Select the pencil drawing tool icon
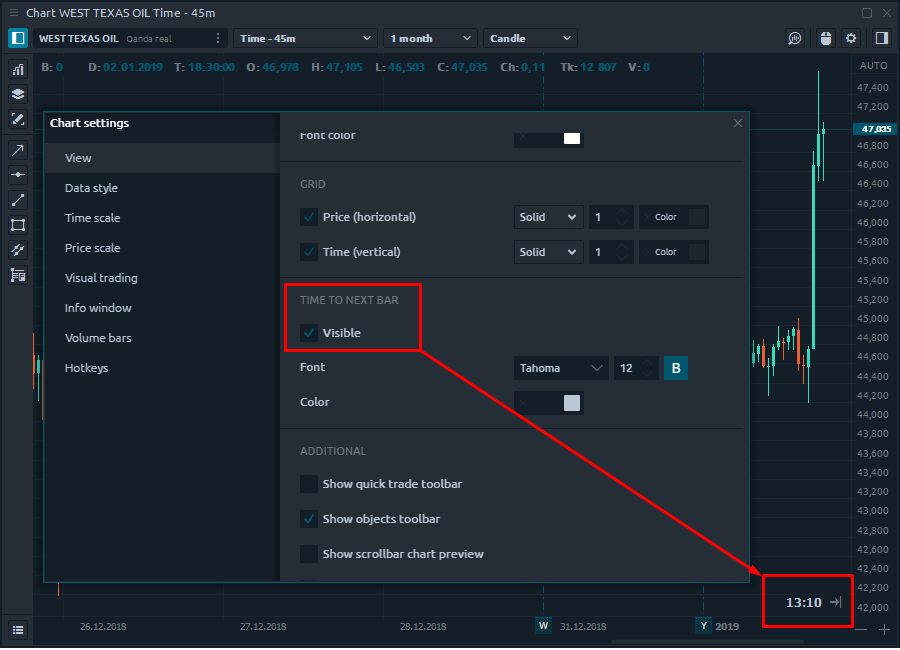Image resolution: width=900 pixels, height=650 pixels. click(18, 119)
